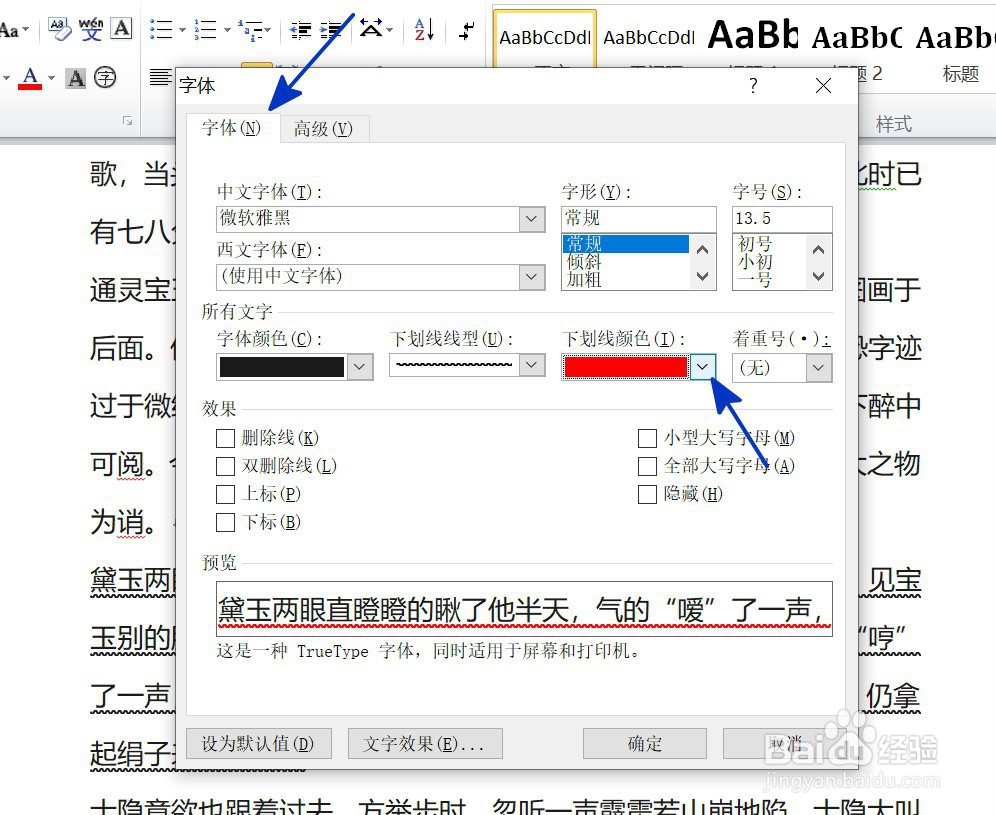The width and height of the screenshot is (996, 815).
Task: Enable the 删除线 strikethrough checkbox
Action: pos(227,438)
